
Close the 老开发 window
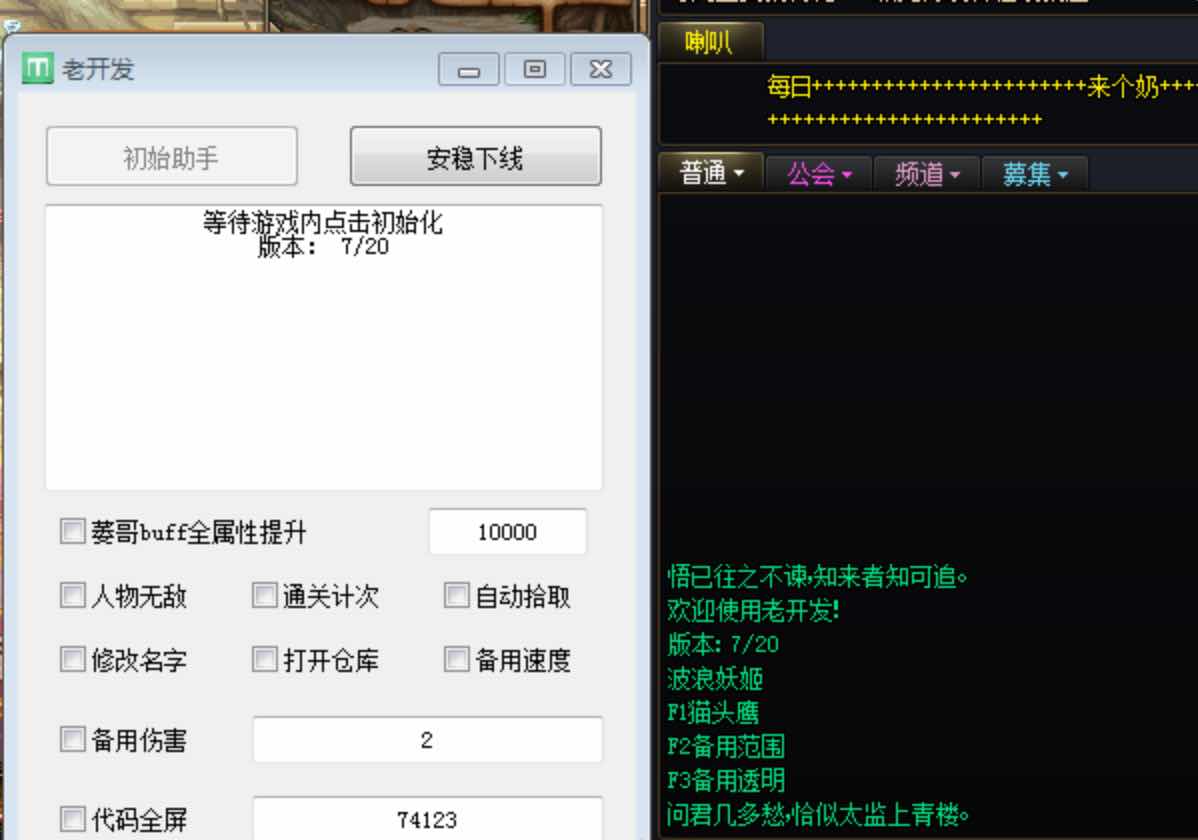pyautogui.click(x=601, y=70)
